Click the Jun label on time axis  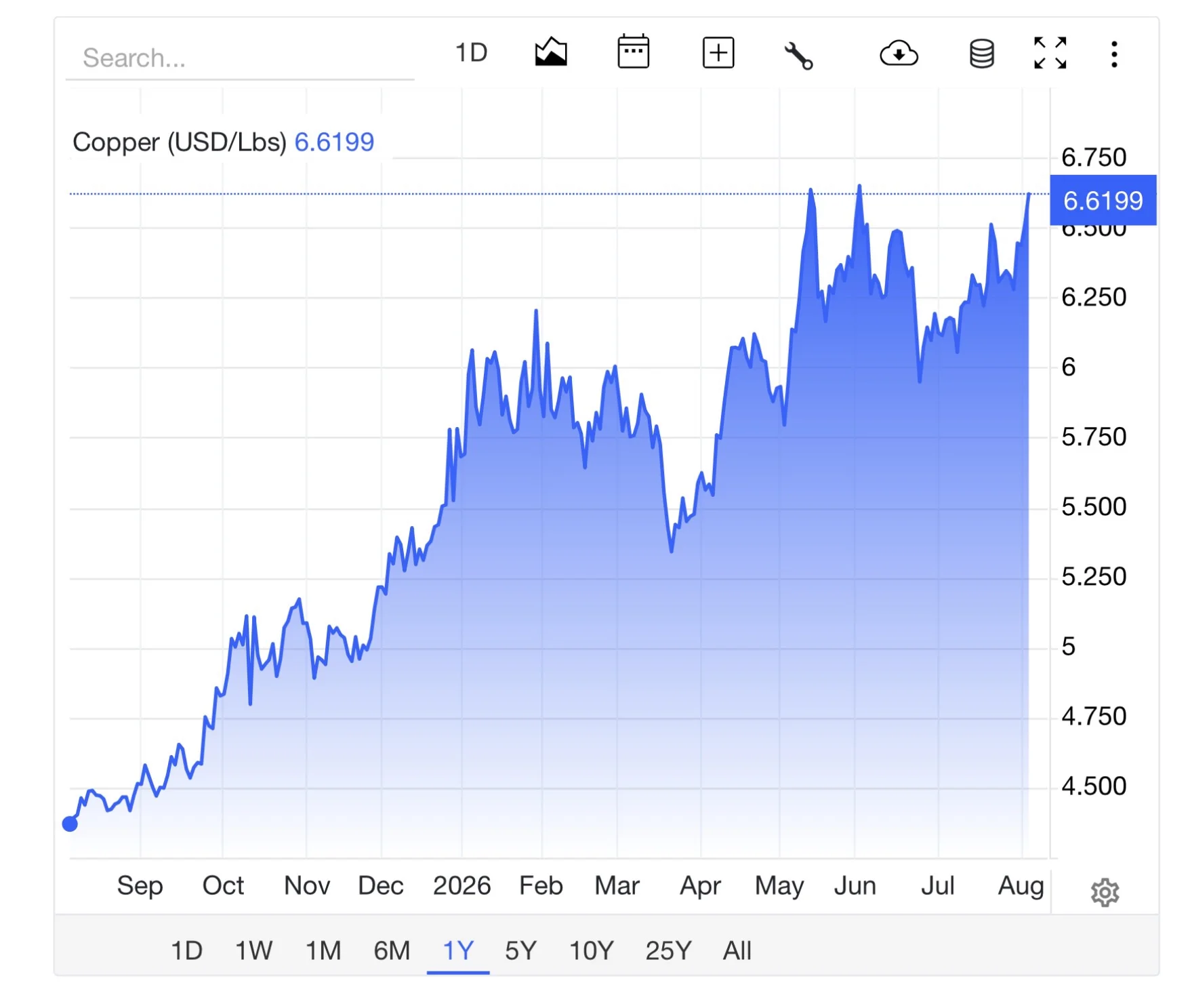coord(855,885)
